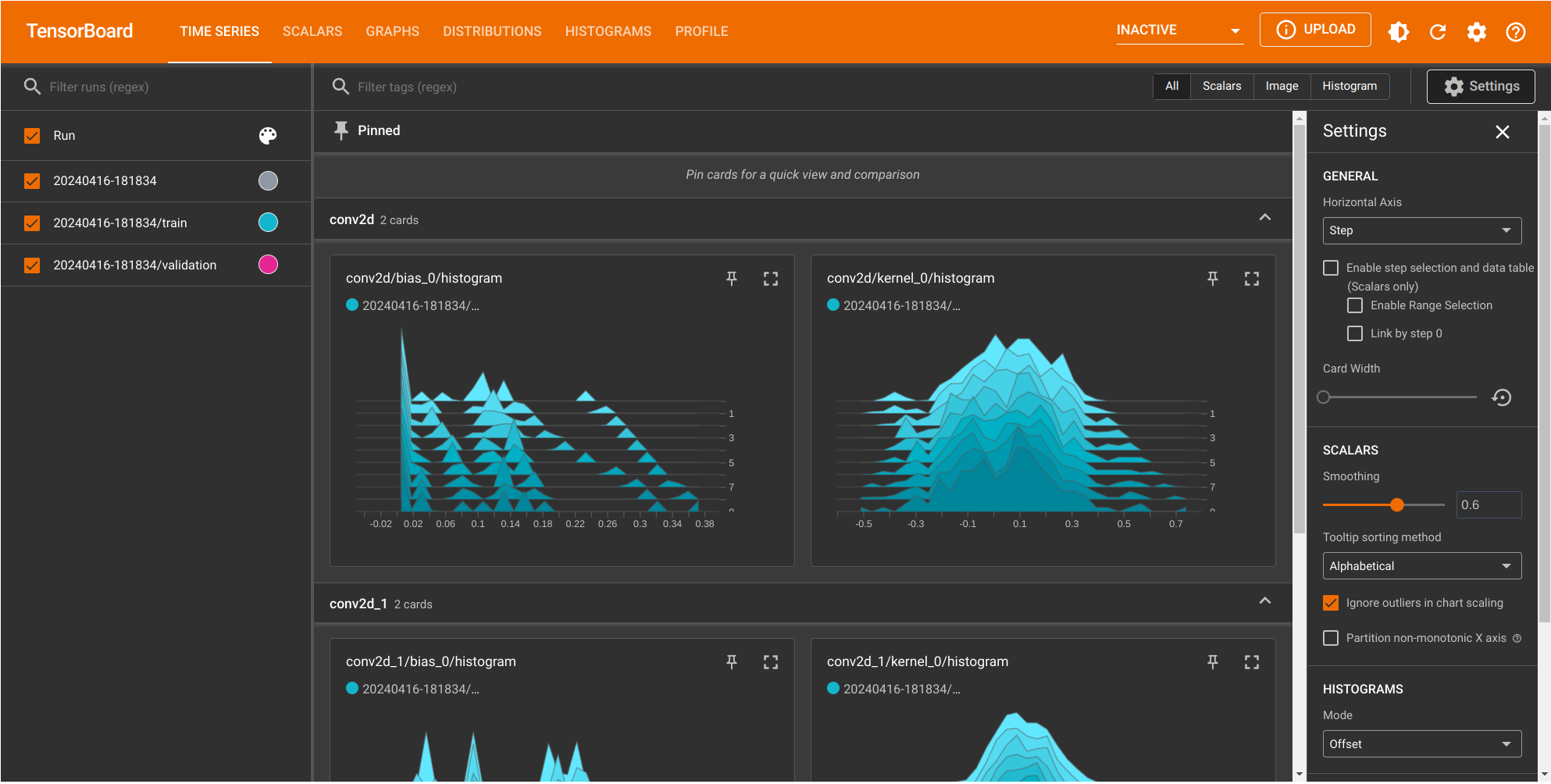Change the pink validation run color
Viewport: 1551px width, 784px height.
(268, 265)
